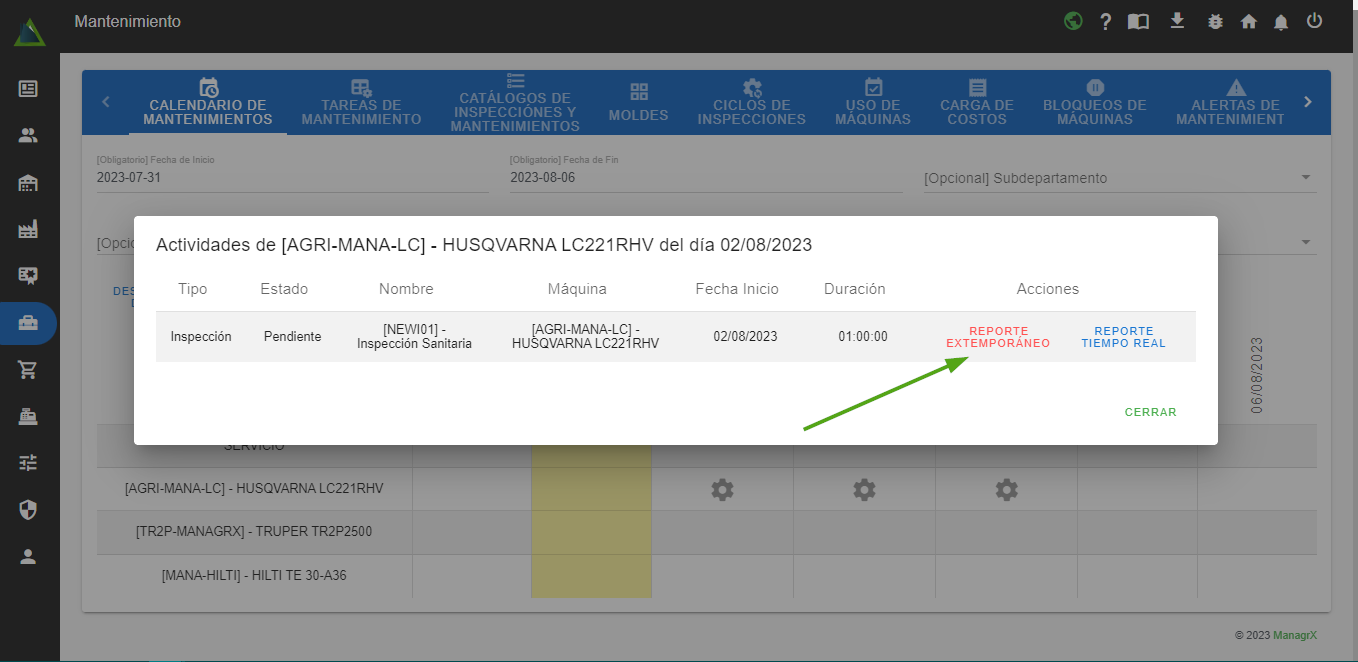Click Reporte Tiempo Real button
This screenshot has height=662, width=1358.
(x=1123, y=337)
